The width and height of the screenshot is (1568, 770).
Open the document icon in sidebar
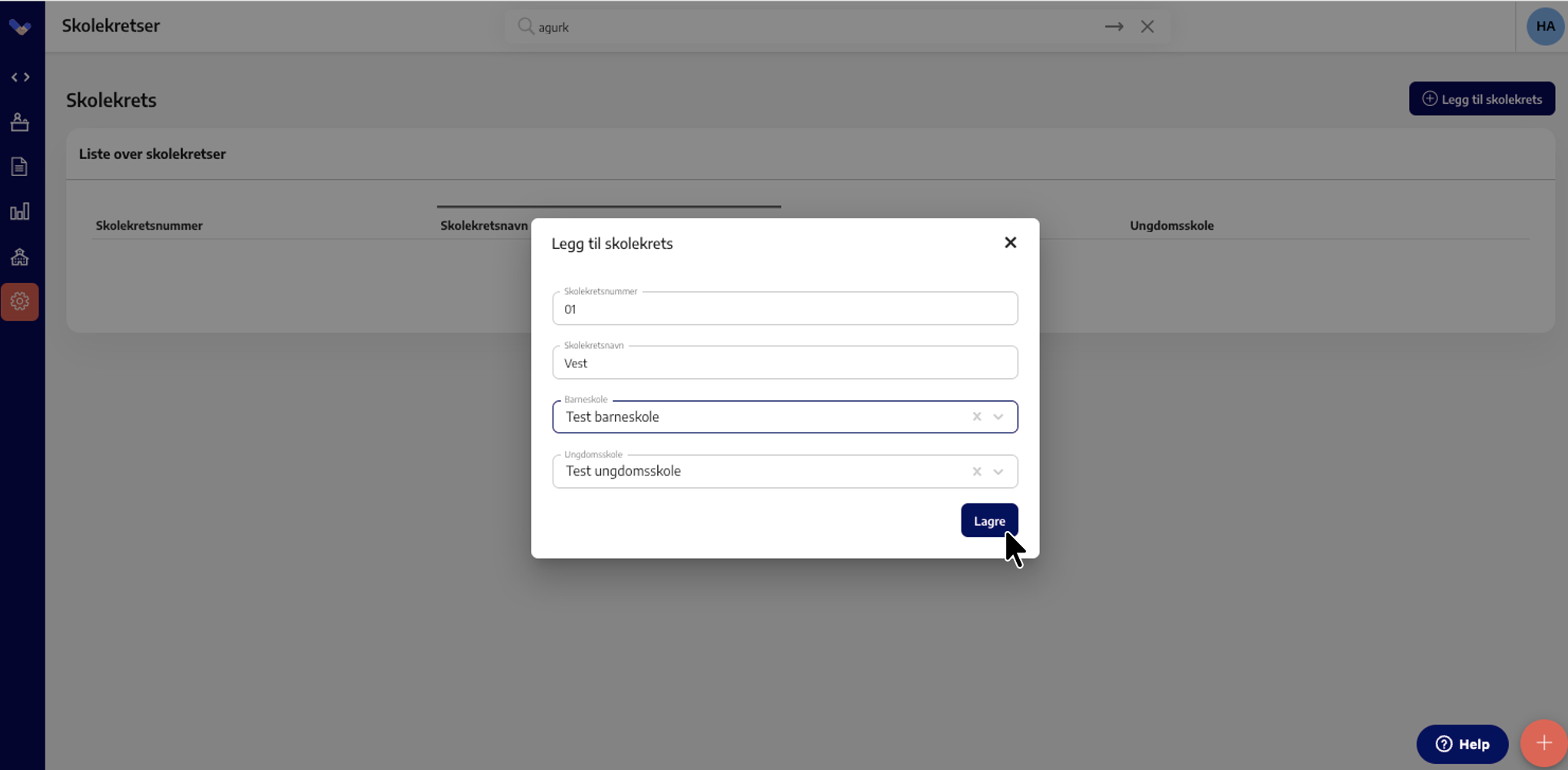pos(20,167)
